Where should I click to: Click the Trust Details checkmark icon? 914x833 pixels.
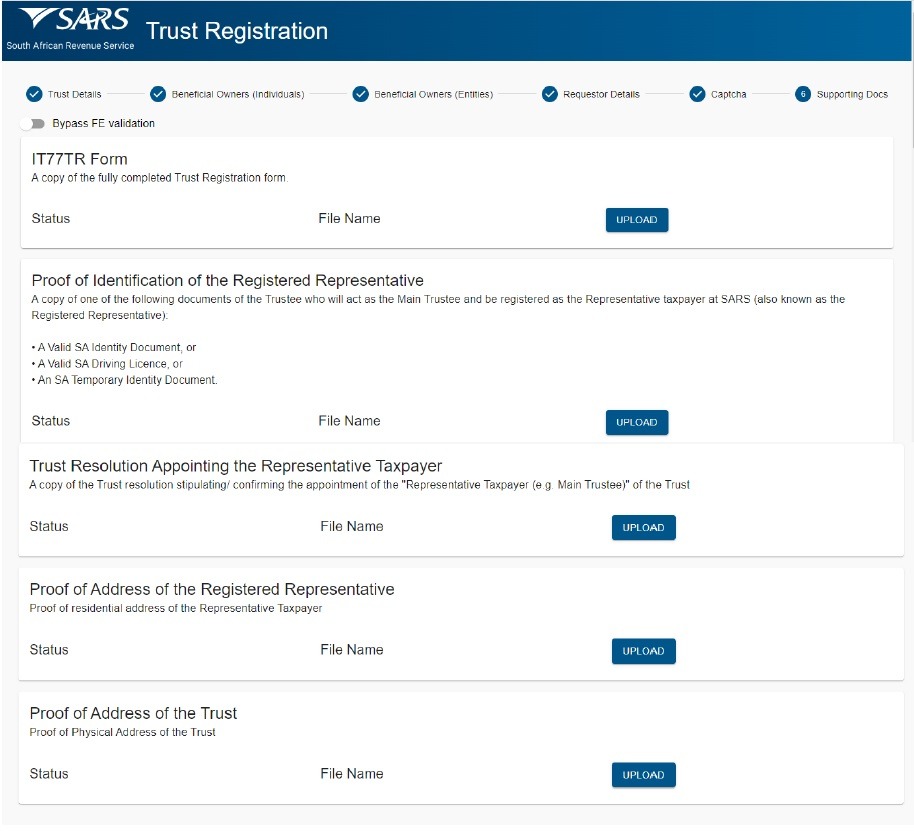tap(34, 94)
